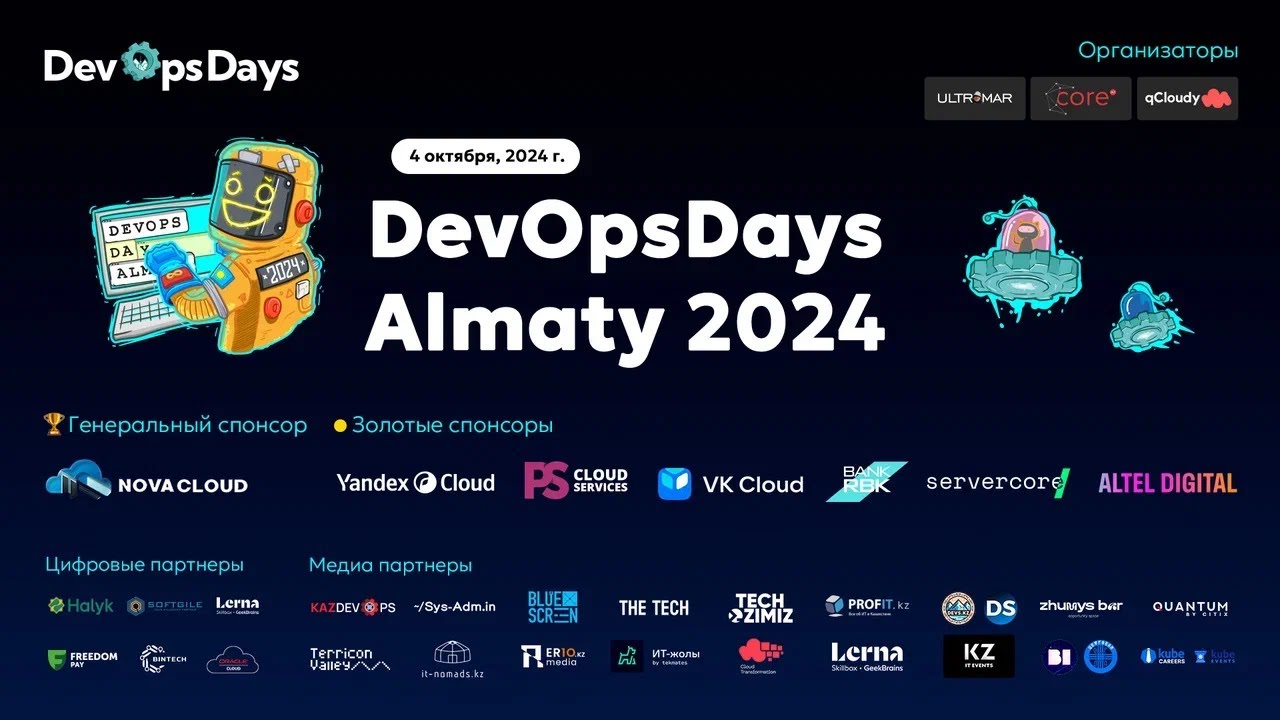Open the Bintech partner logo
This screenshot has width=1280, height=720.
click(163, 658)
